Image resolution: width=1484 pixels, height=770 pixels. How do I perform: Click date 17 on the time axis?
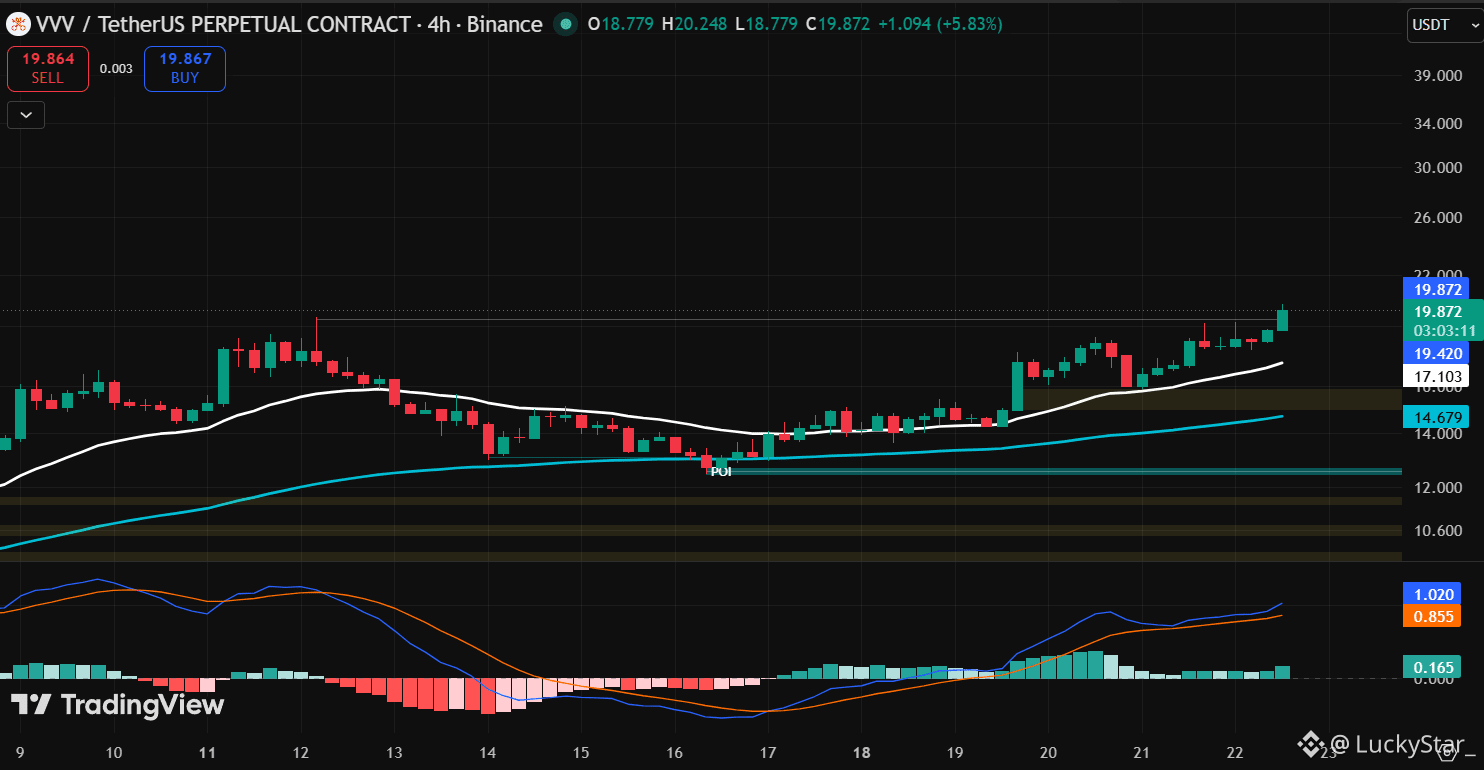click(x=768, y=754)
